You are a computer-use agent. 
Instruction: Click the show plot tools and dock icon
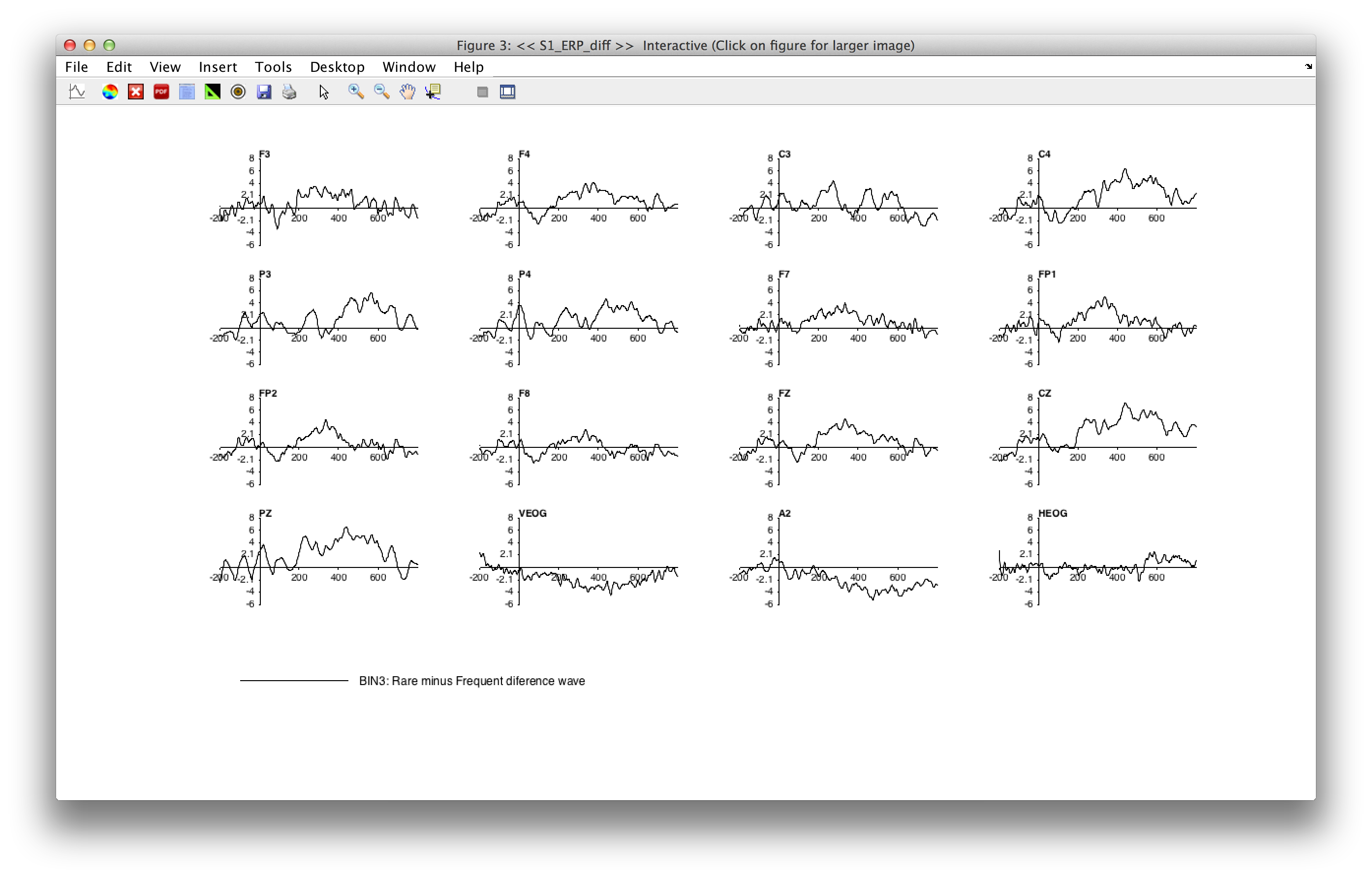508,92
